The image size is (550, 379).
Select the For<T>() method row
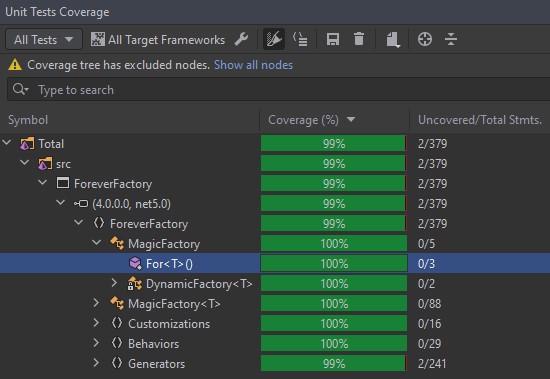[275, 263]
